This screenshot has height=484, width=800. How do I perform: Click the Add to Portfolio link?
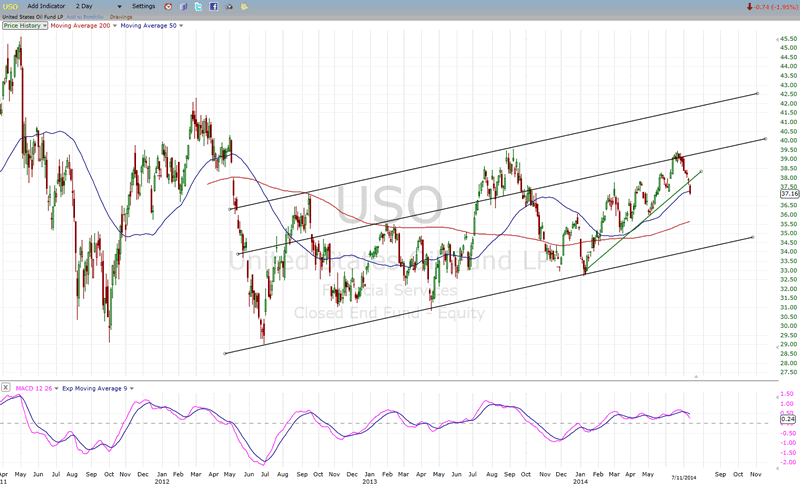click(85, 17)
